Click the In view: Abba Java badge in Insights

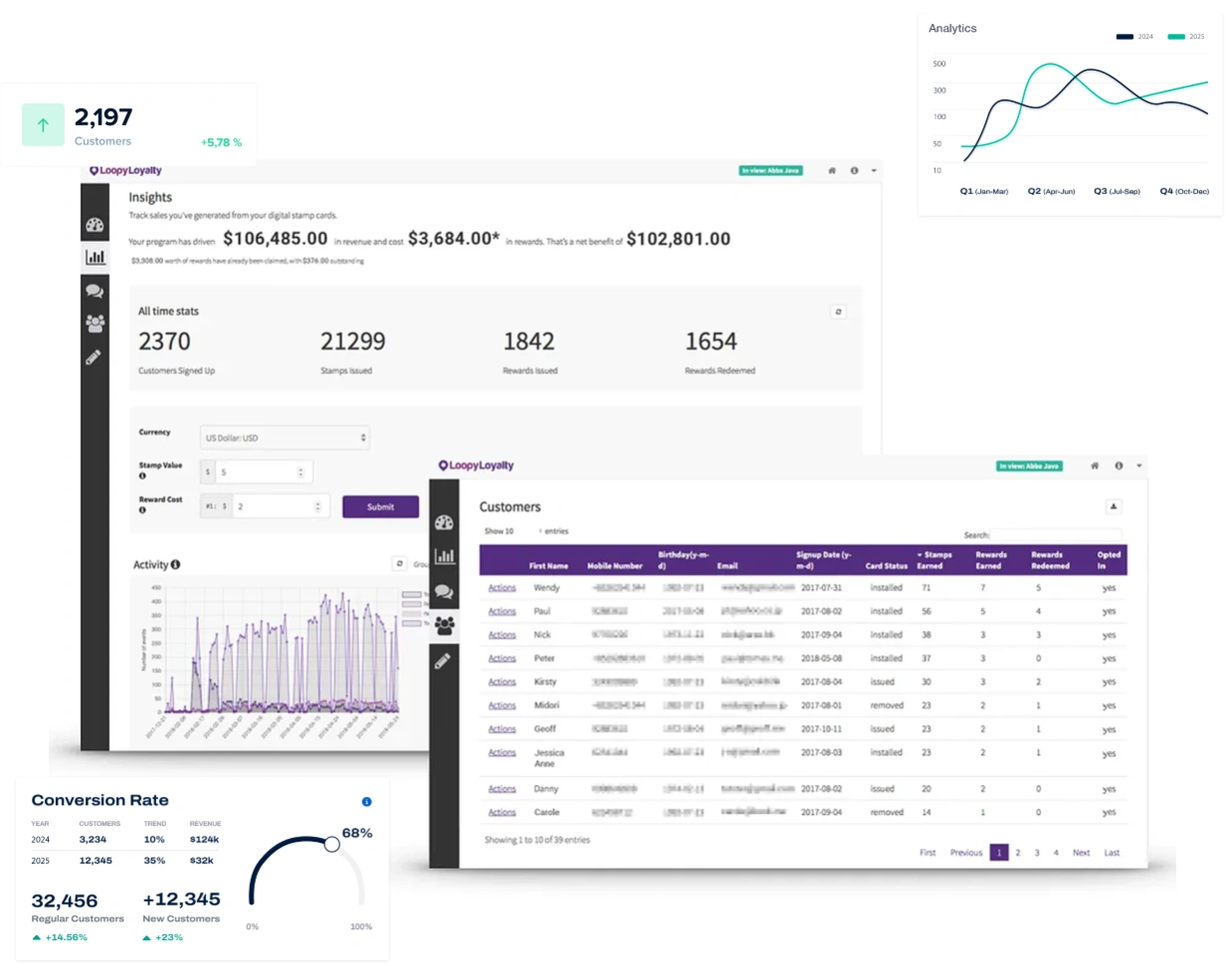click(x=770, y=171)
